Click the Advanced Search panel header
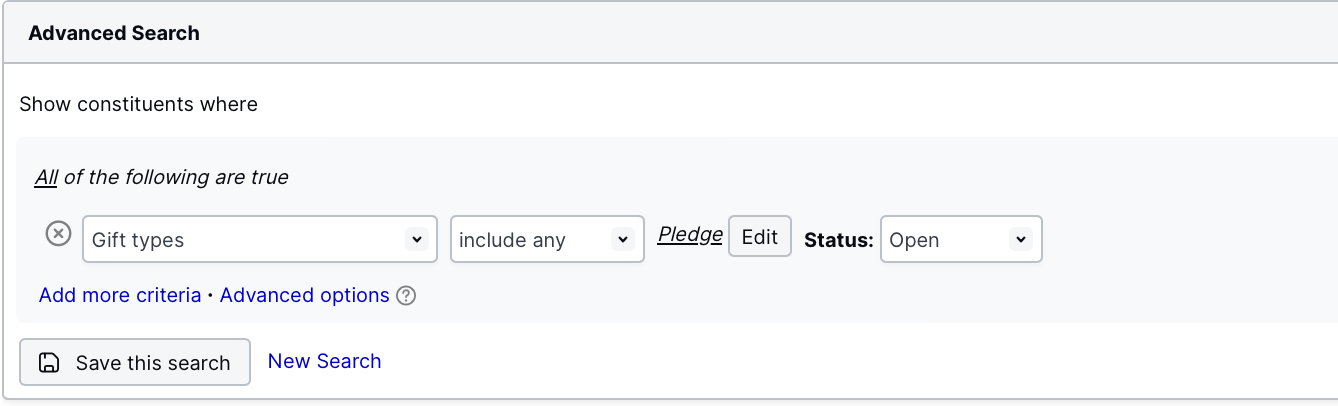This screenshot has height=406, width=1338. pyautogui.click(x=669, y=33)
